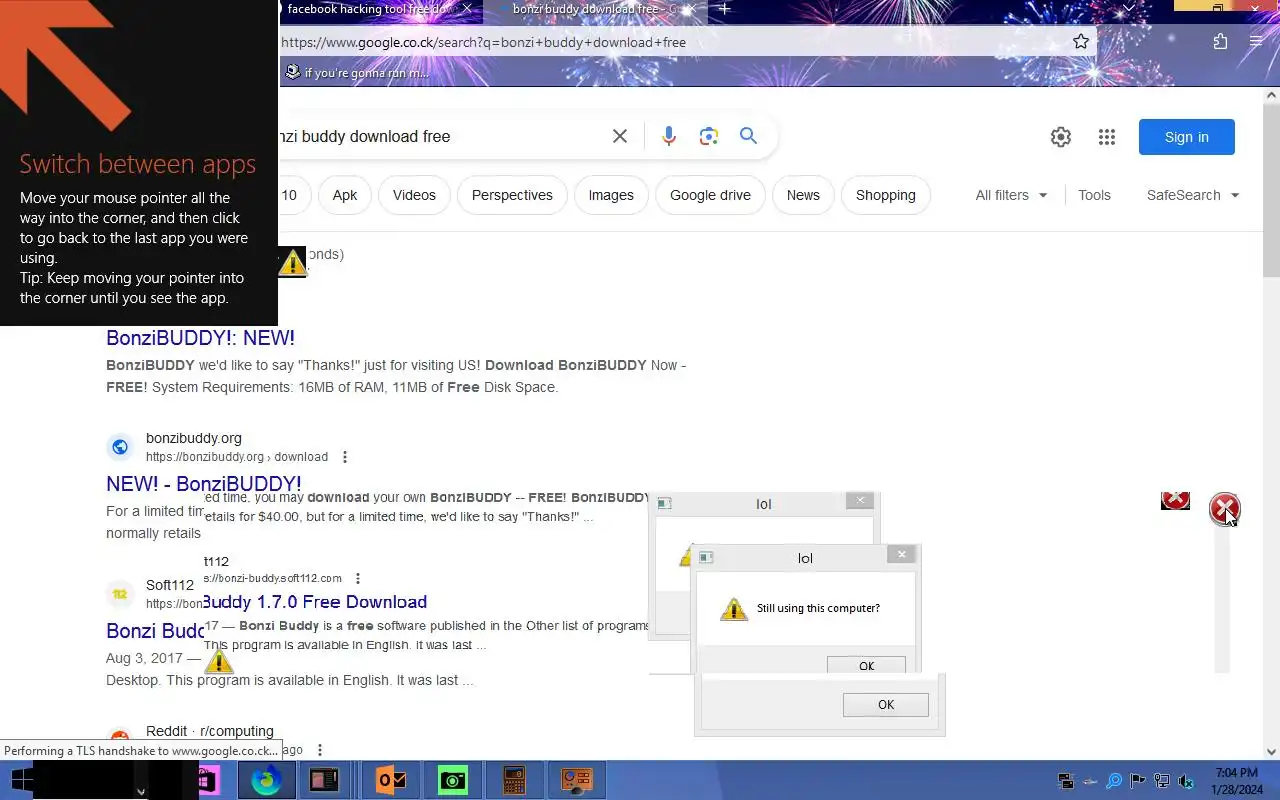The width and height of the screenshot is (1280, 800).
Task: Open the Outlook taskbar icon
Action: [390, 780]
